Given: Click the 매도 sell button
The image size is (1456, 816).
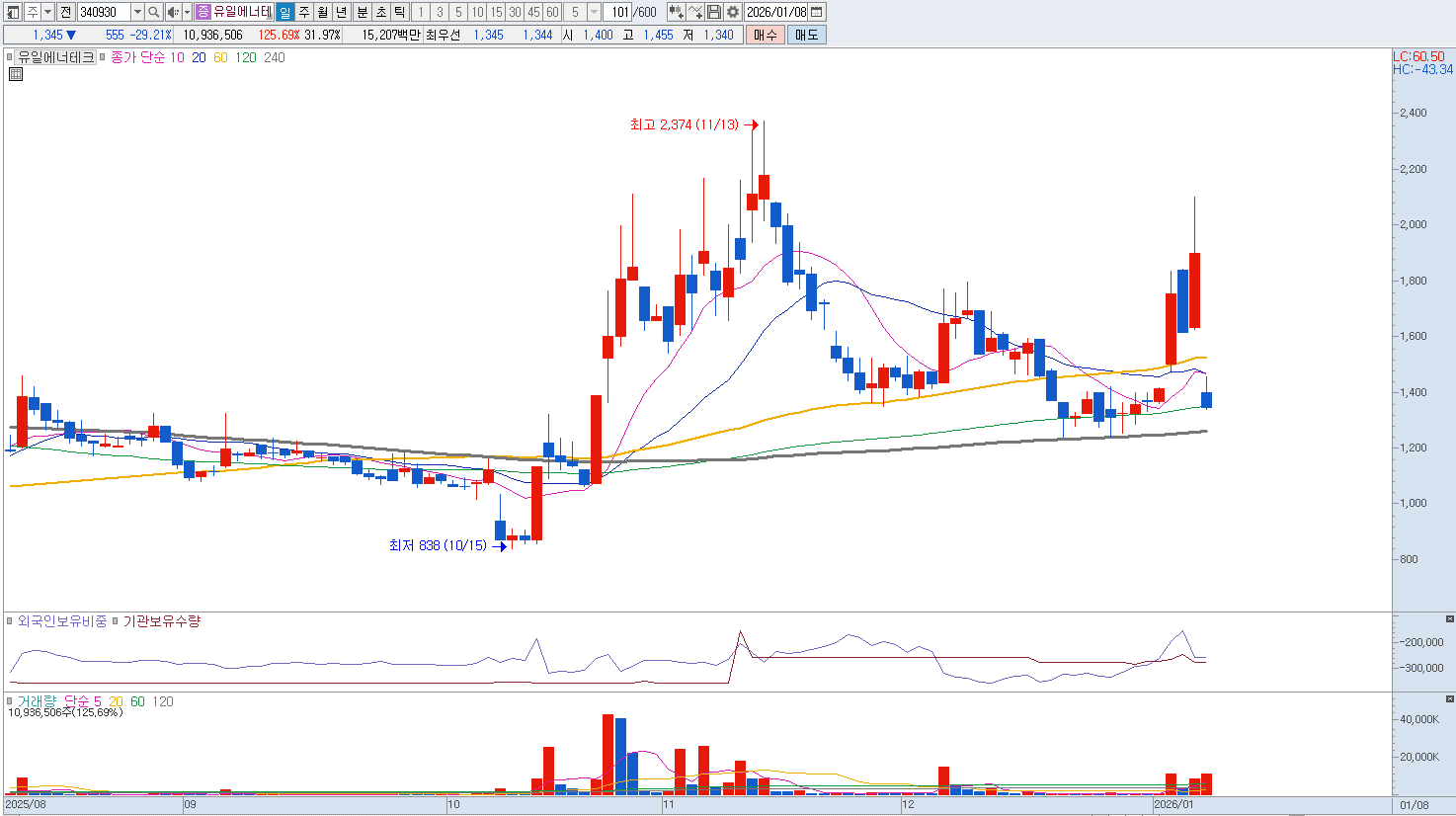Looking at the screenshot, I should tap(806, 35).
